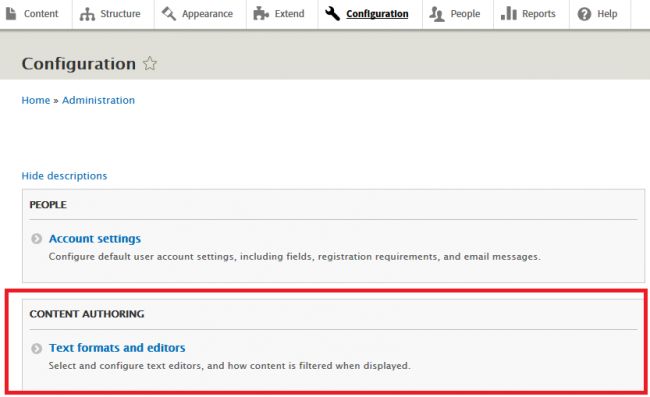
Task: Click arrow bullet beside Text formats and editors
Action: click(36, 348)
